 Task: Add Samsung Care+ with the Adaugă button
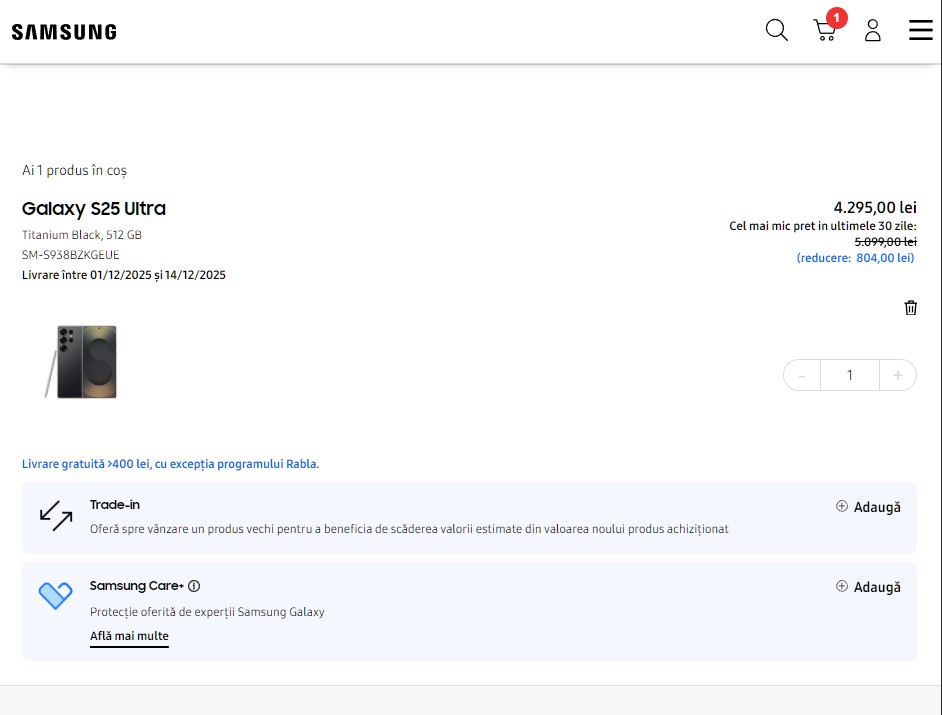pos(868,587)
